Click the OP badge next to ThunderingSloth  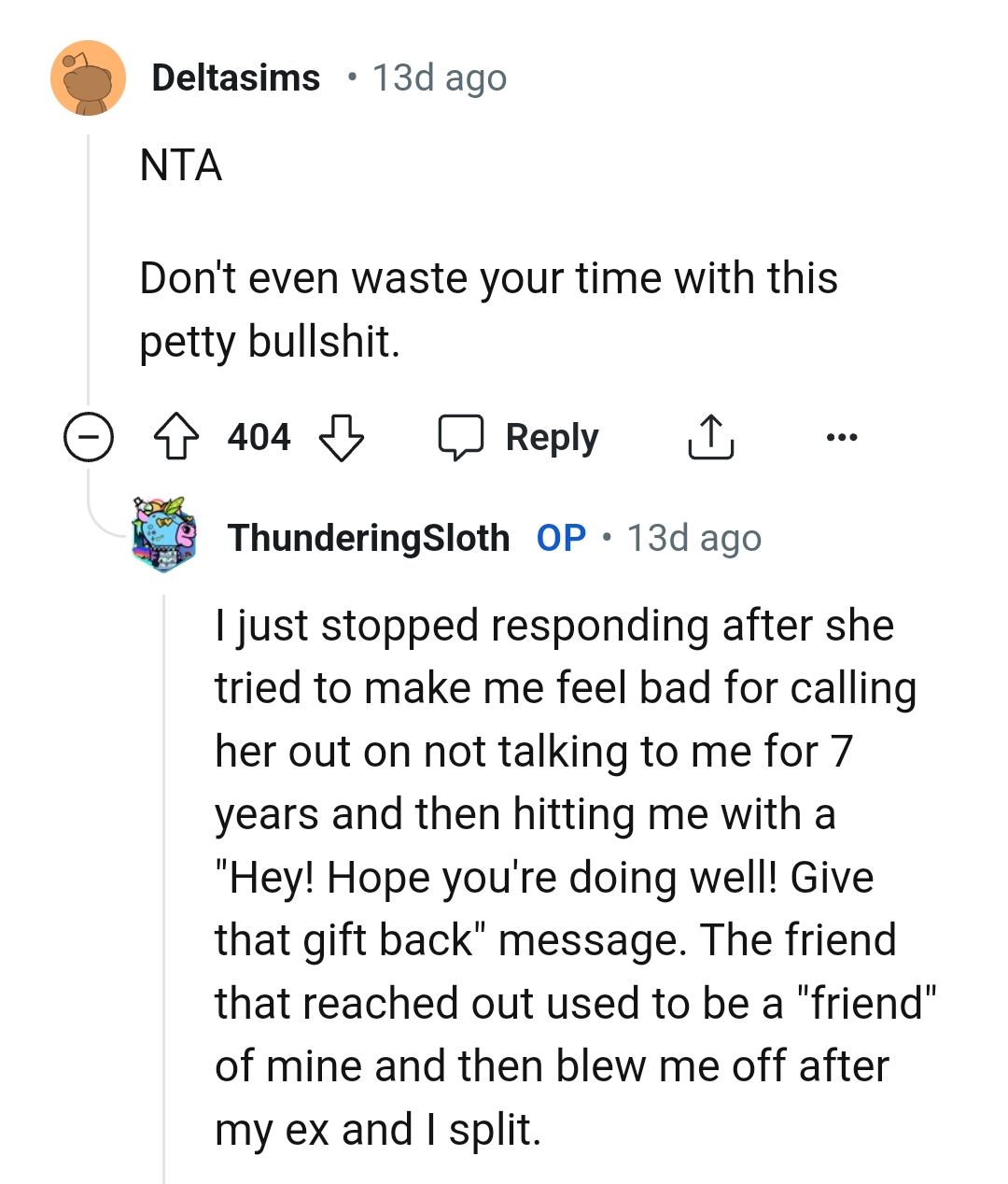coord(560,537)
